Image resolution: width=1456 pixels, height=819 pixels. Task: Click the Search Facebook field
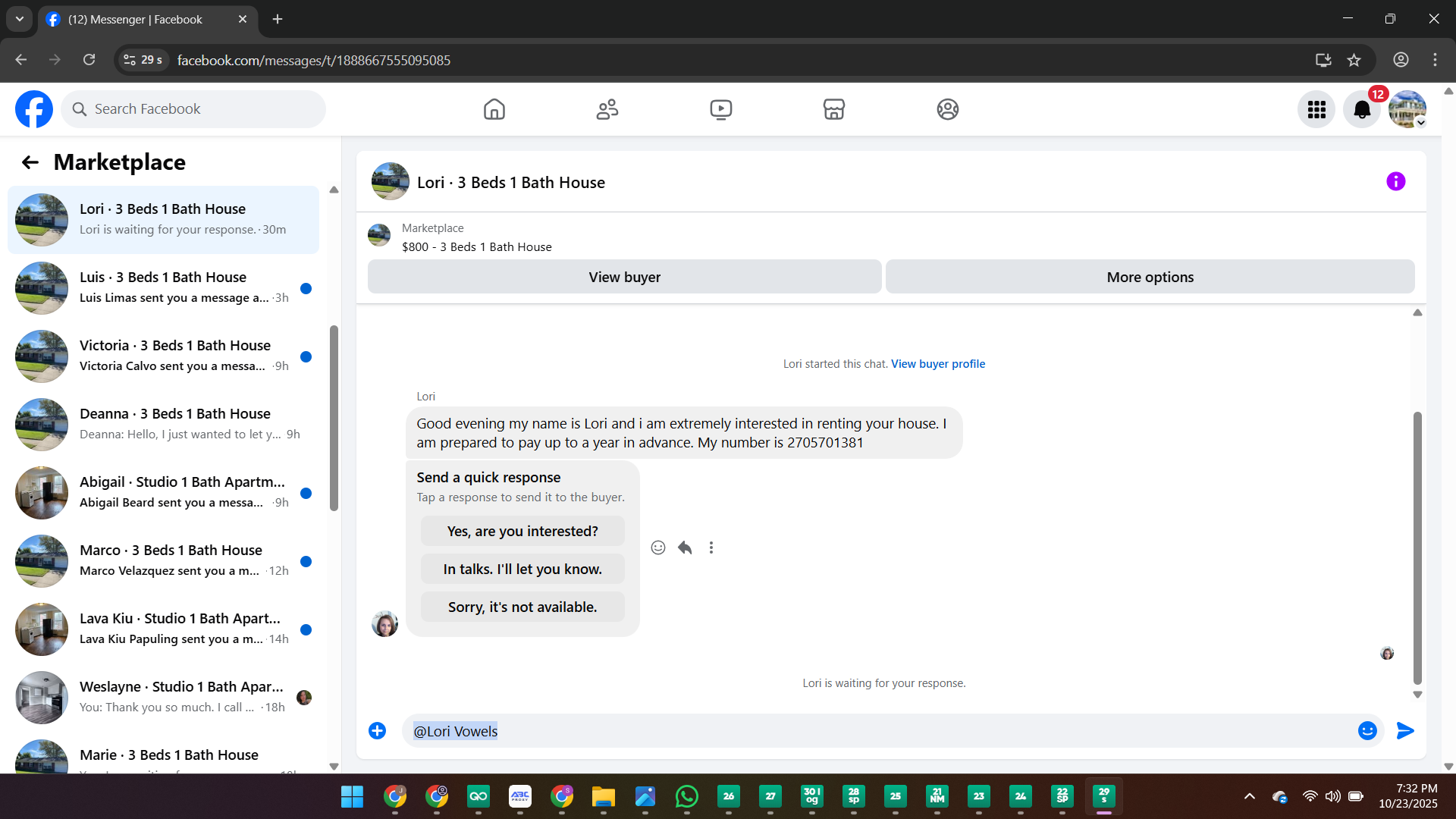(193, 109)
